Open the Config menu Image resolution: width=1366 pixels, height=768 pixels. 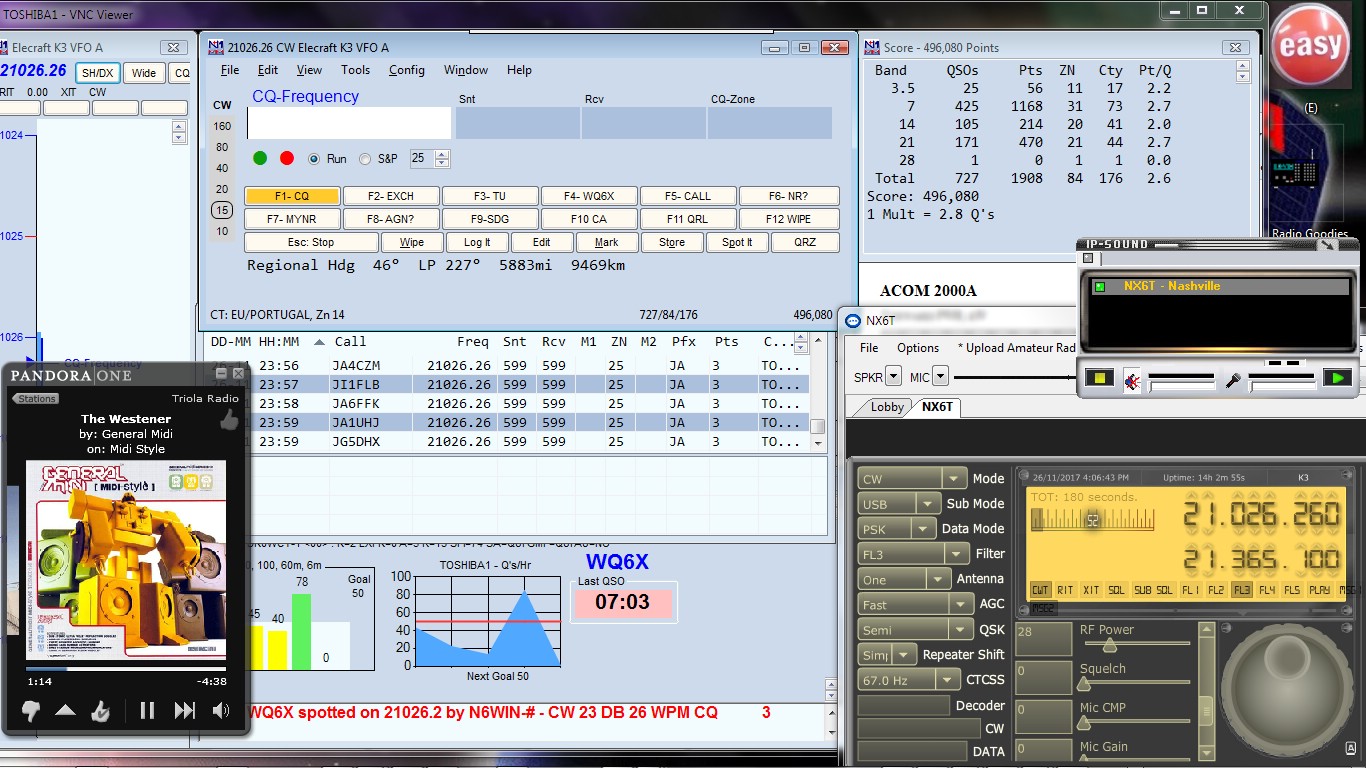[x=407, y=70]
